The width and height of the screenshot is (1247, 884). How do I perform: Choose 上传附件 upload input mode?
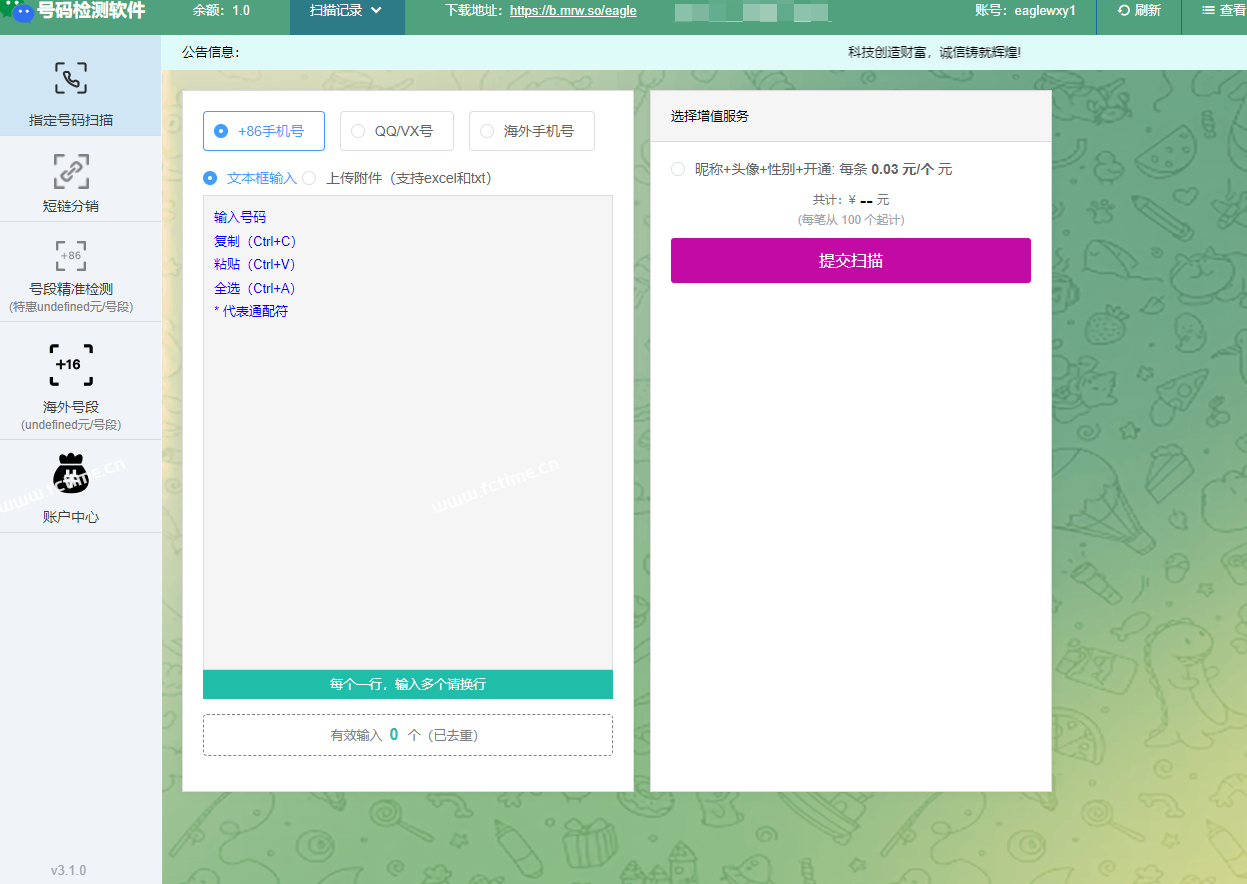(309, 178)
